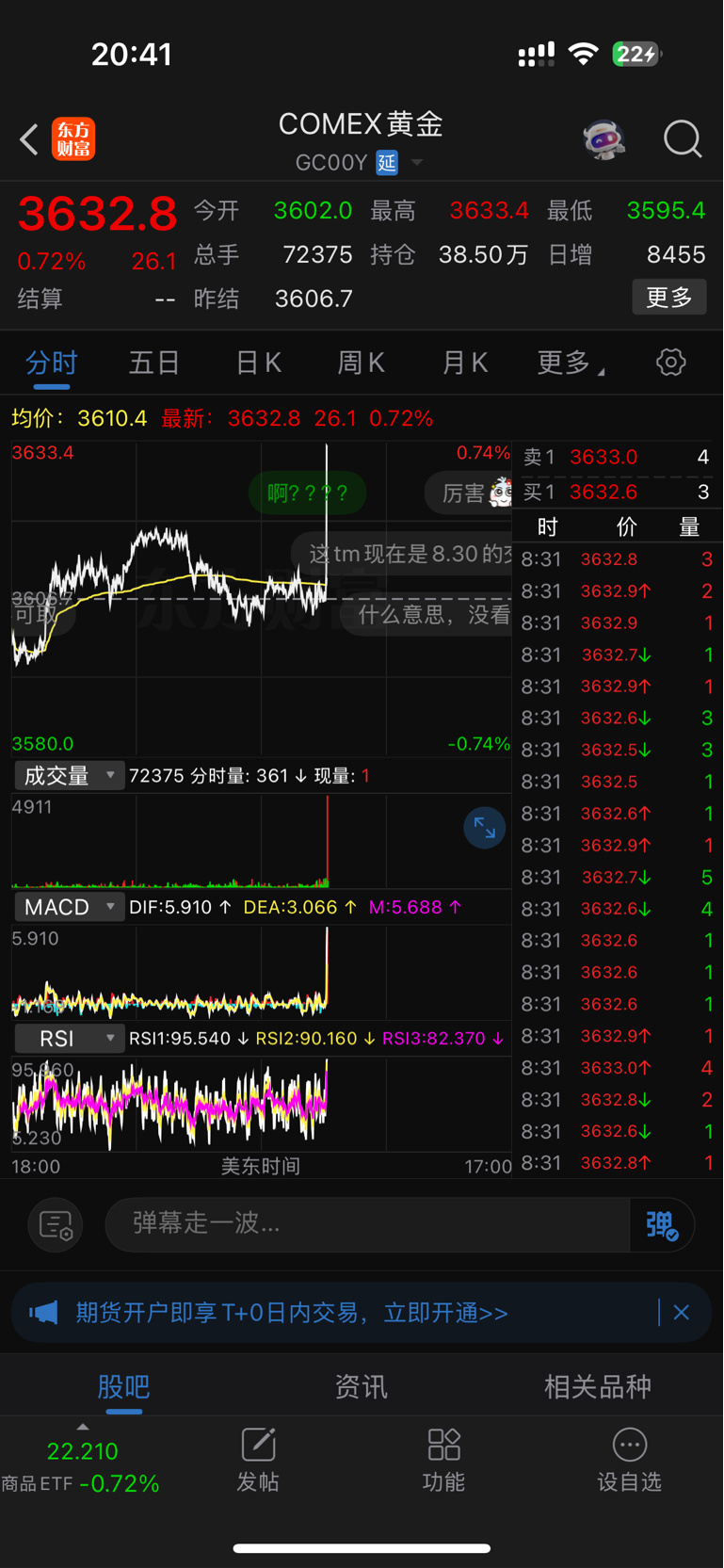This screenshot has width=724, height=1568.
Task: Tap the 商品ETF 22.210 ticker
Action: point(80,1466)
